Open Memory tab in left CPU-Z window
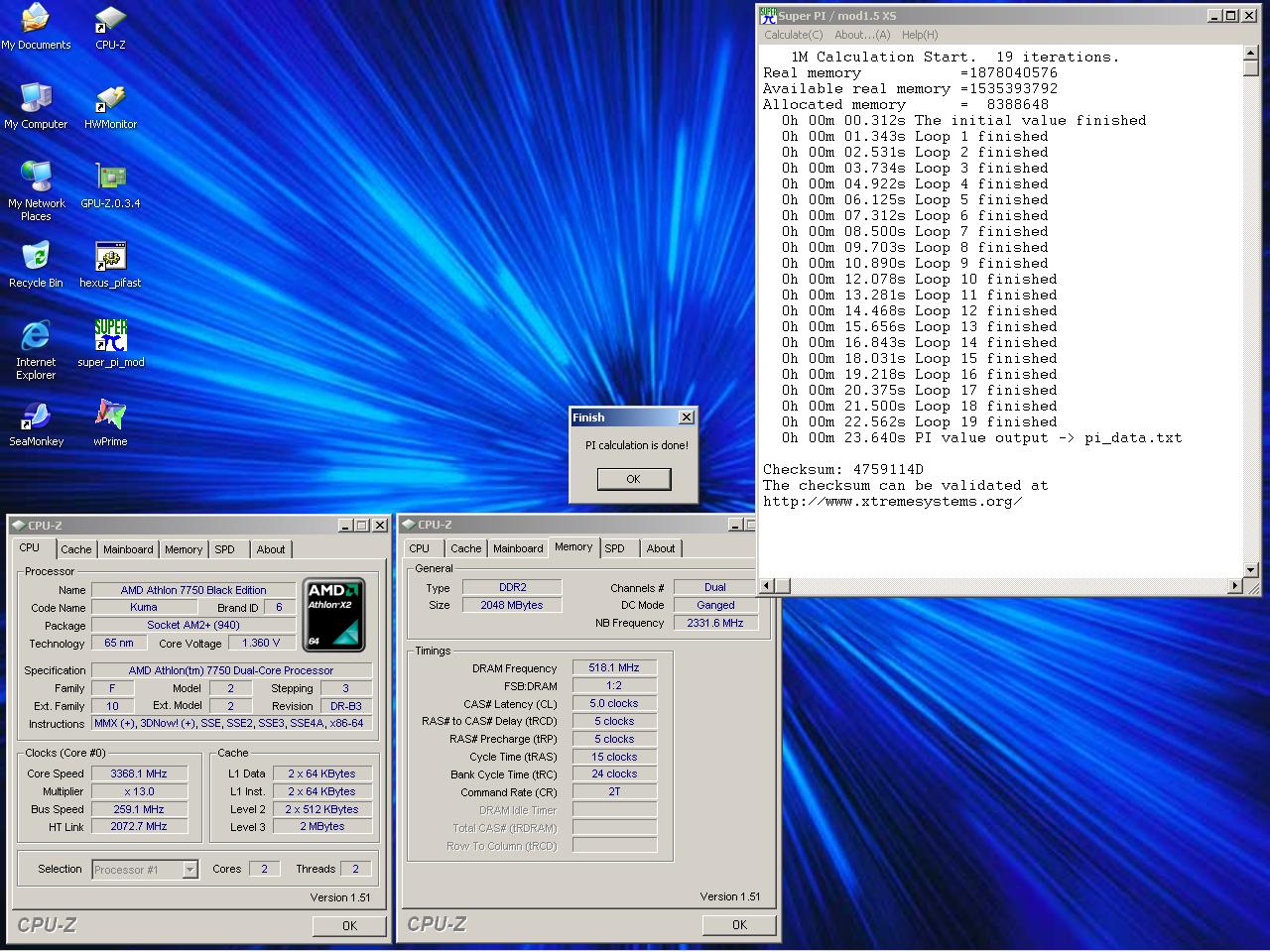Image resolution: width=1270 pixels, height=952 pixels. [184, 549]
